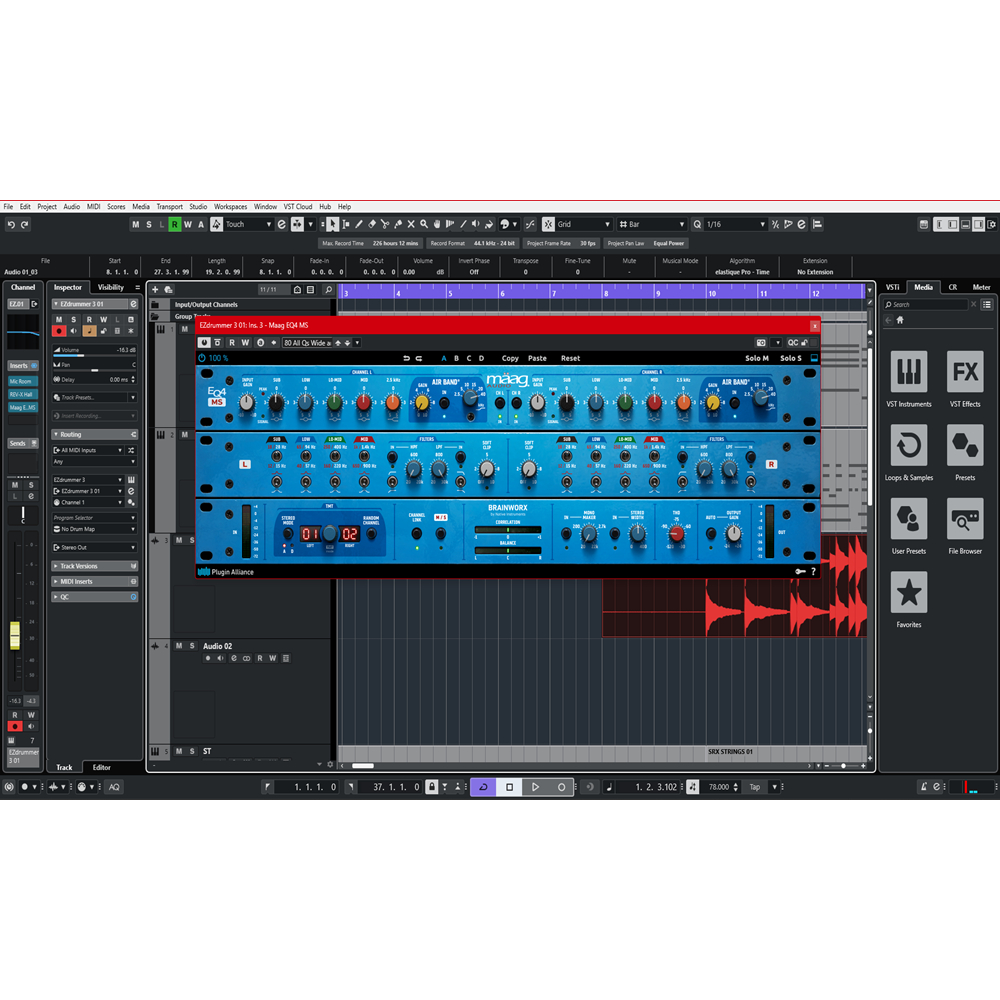Select the Split scissors tool
This screenshot has height=1000, width=1000.
coord(385,224)
